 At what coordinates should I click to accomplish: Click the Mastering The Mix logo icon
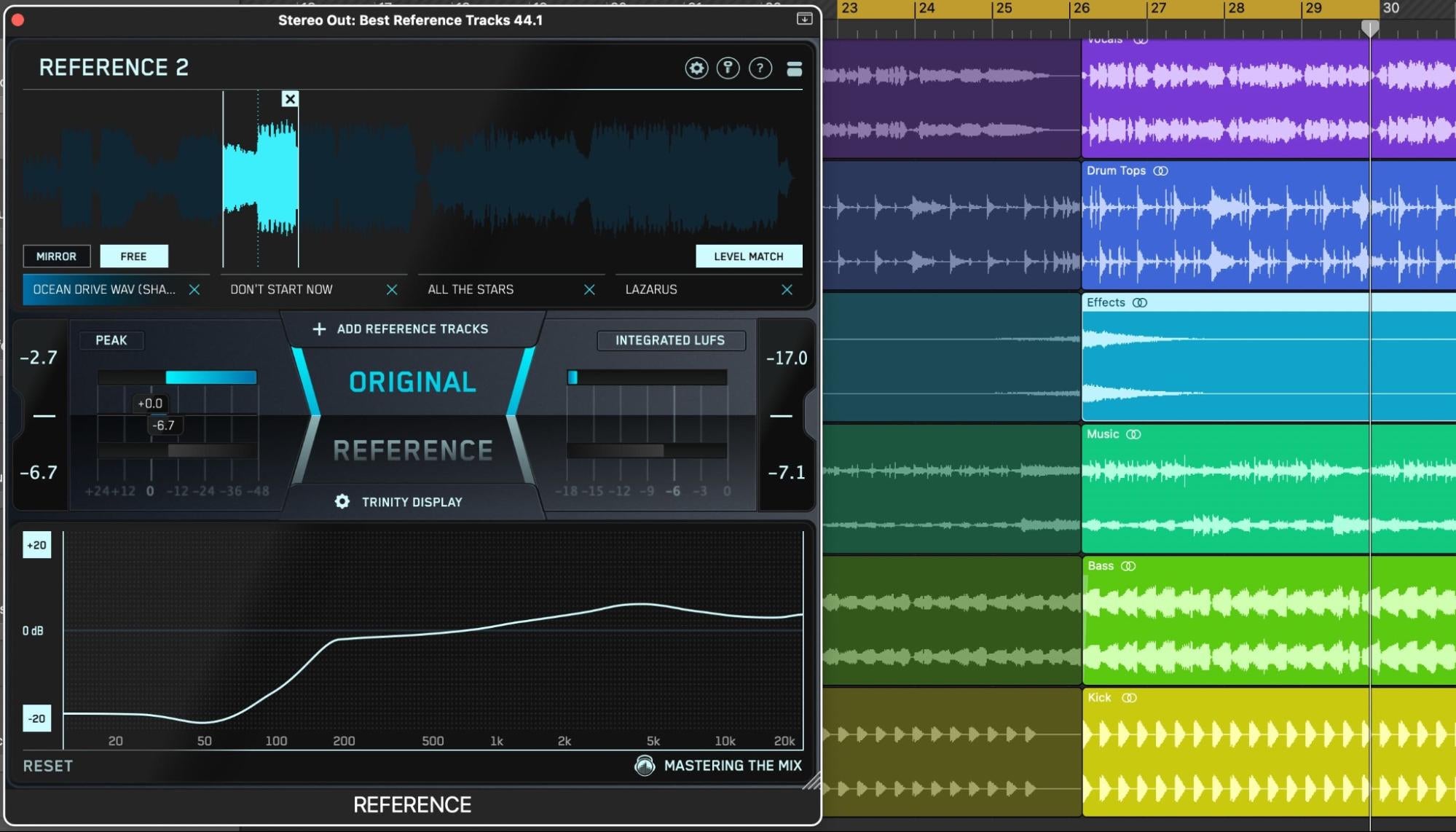point(645,766)
